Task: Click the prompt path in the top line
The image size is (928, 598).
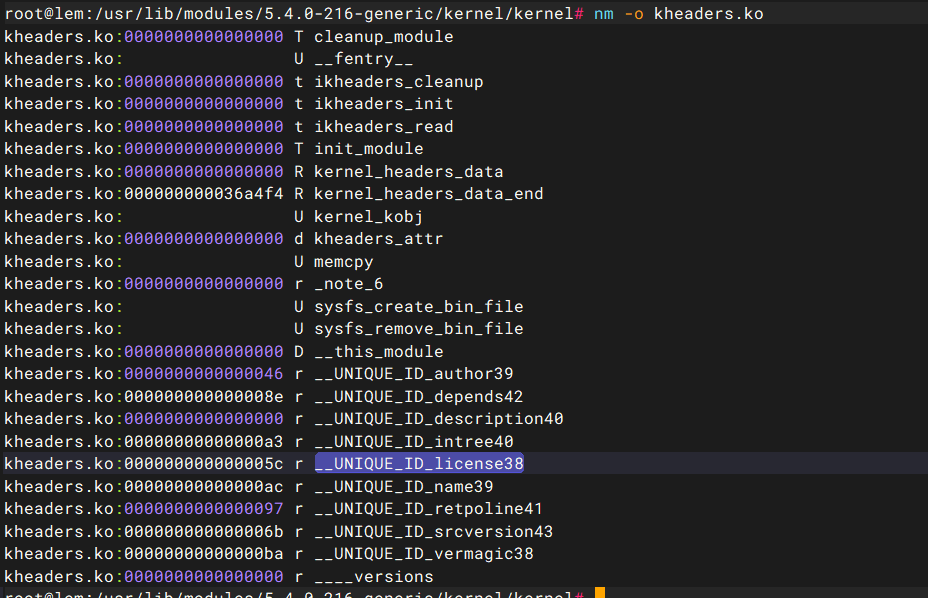Action: (x=334, y=14)
